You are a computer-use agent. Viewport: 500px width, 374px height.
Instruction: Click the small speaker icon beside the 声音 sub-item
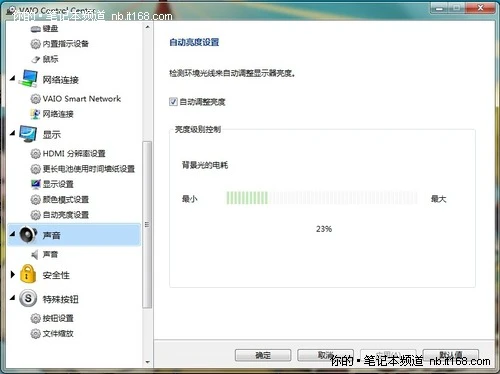point(35,255)
